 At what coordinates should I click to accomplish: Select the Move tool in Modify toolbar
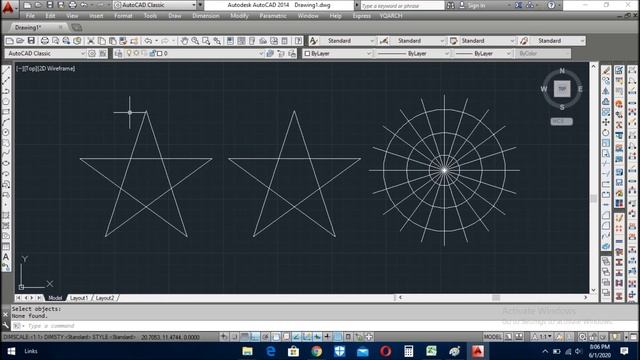coord(606,122)
